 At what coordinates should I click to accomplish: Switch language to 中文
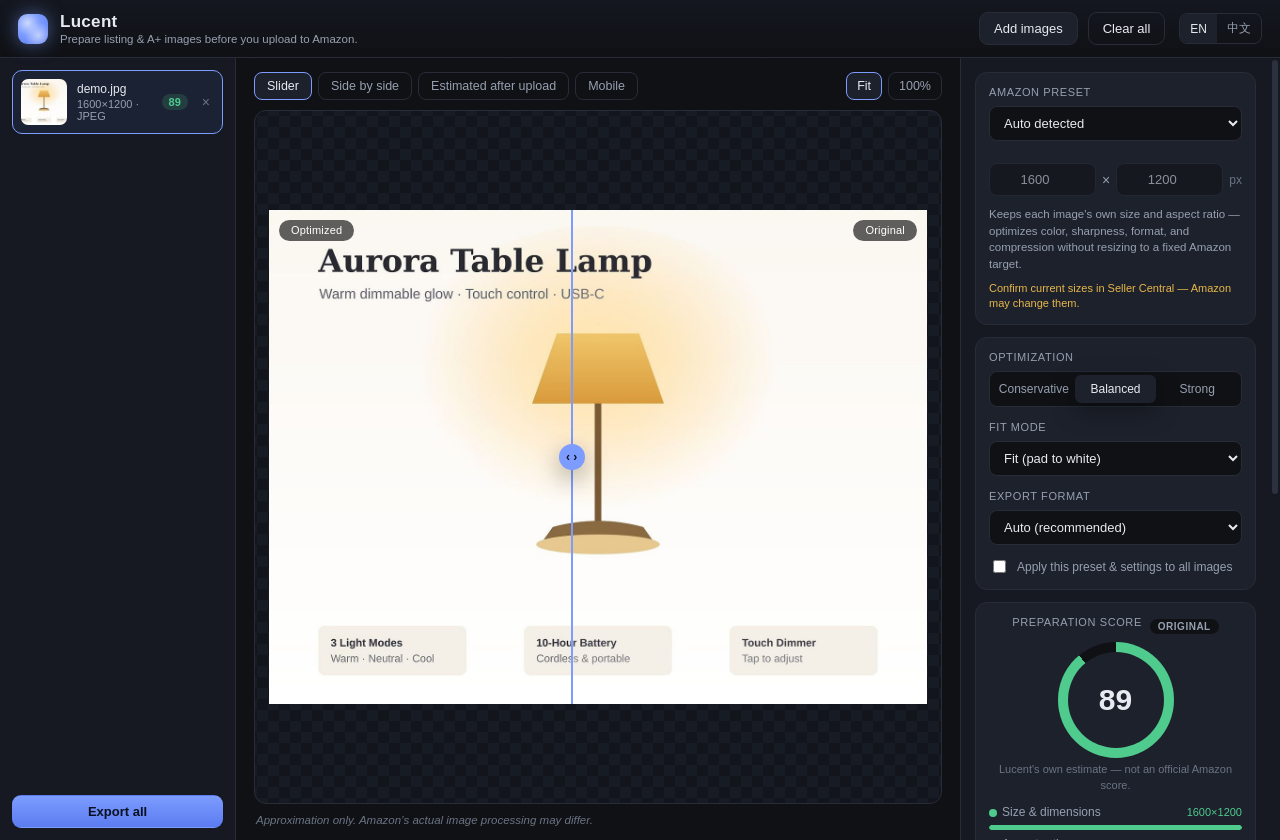pyautogui.click(x=1239, y=28)
